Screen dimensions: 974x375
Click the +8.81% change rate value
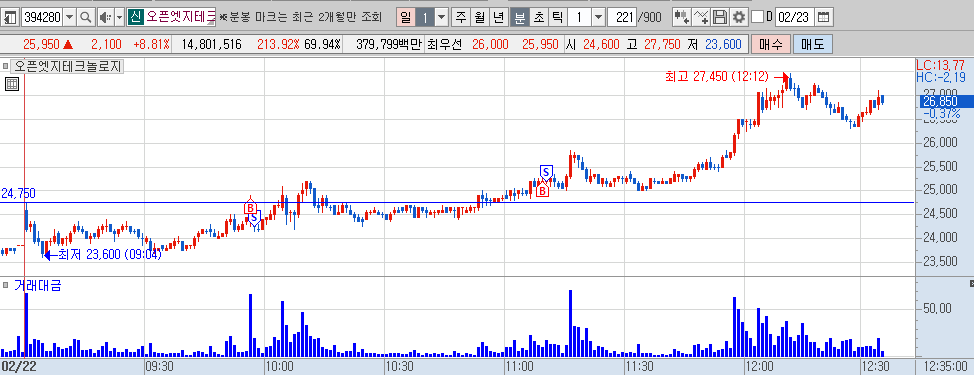pos(151,45)
